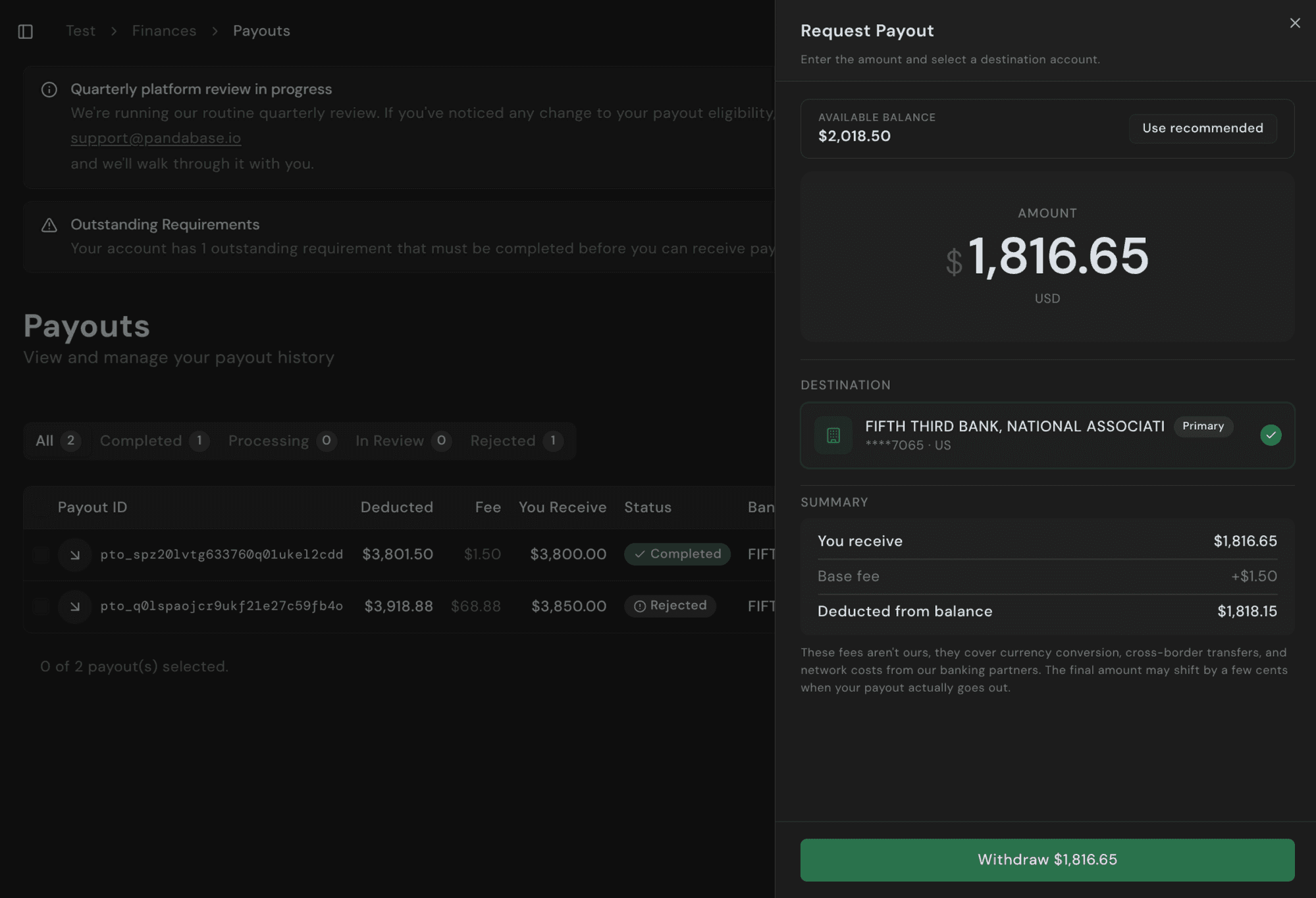Click the green checkmark on Fifth Third Bank
This screenshot has height=898, width=1316.
click(x=1271, y=435)
